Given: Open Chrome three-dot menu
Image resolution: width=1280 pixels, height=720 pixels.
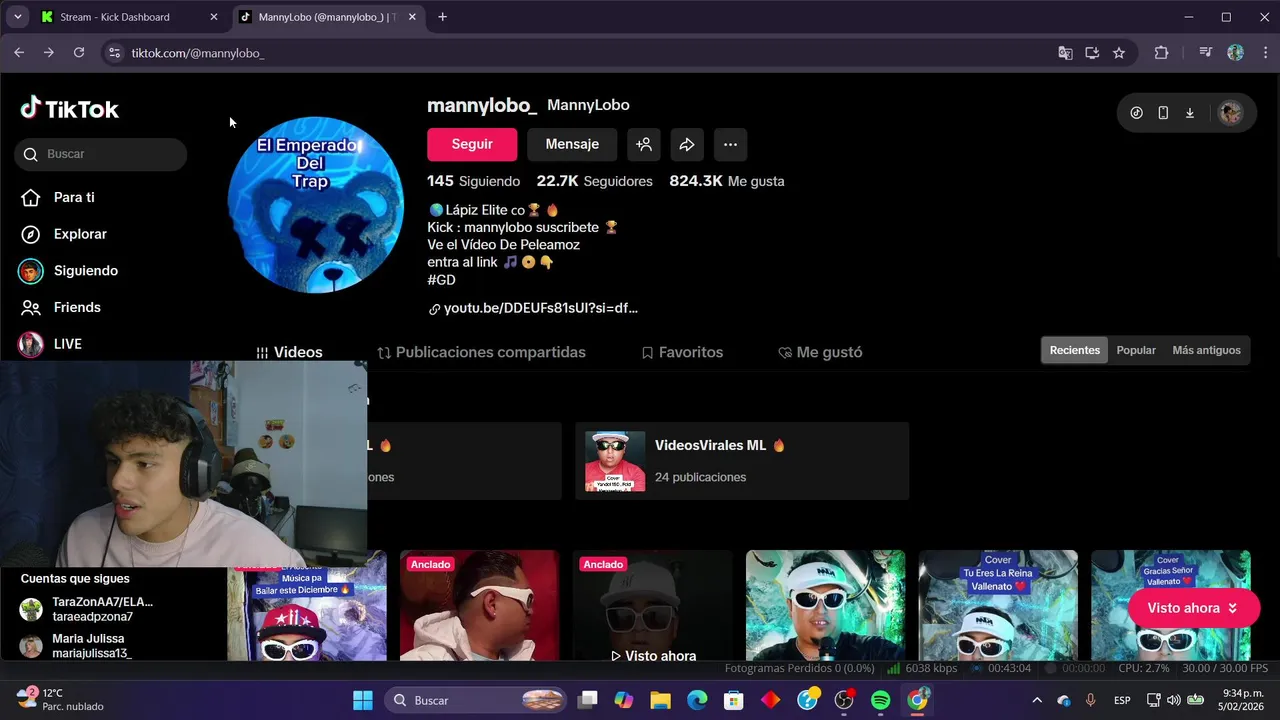Looking at the screenshot, I should tap(1264, 53).
